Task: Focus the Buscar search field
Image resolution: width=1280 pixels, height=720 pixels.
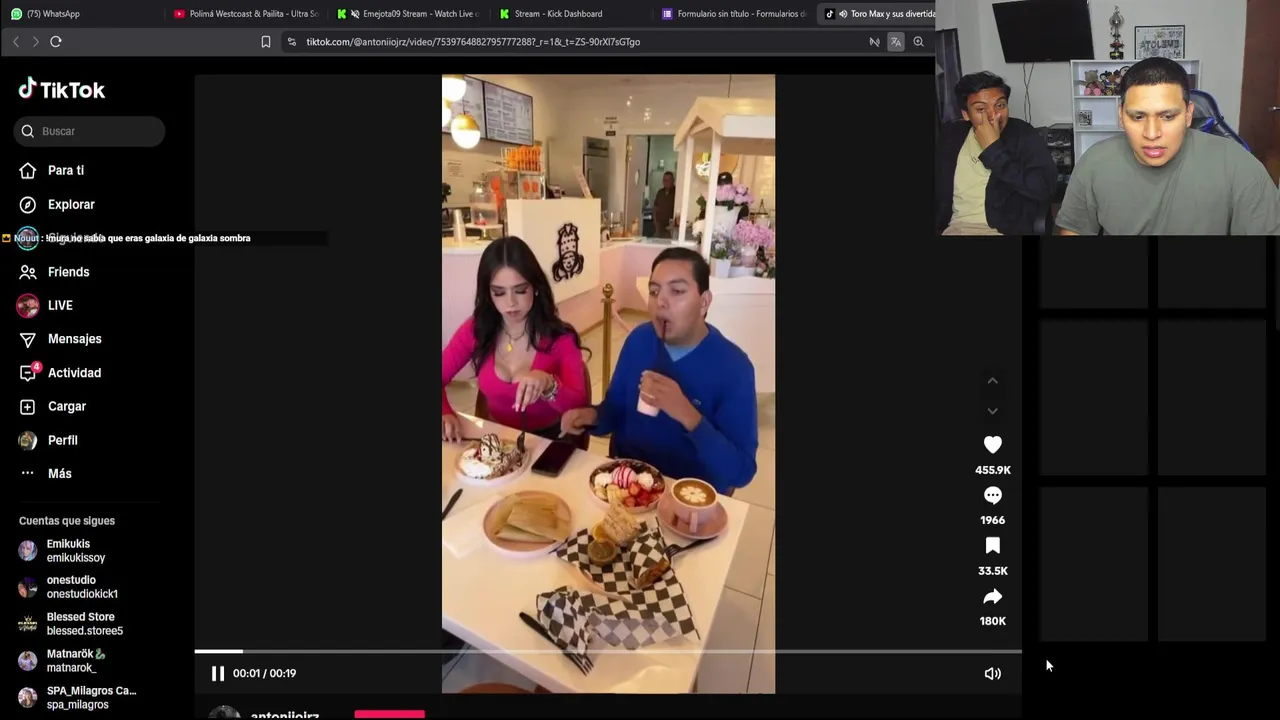Action: tap(90, 131)
